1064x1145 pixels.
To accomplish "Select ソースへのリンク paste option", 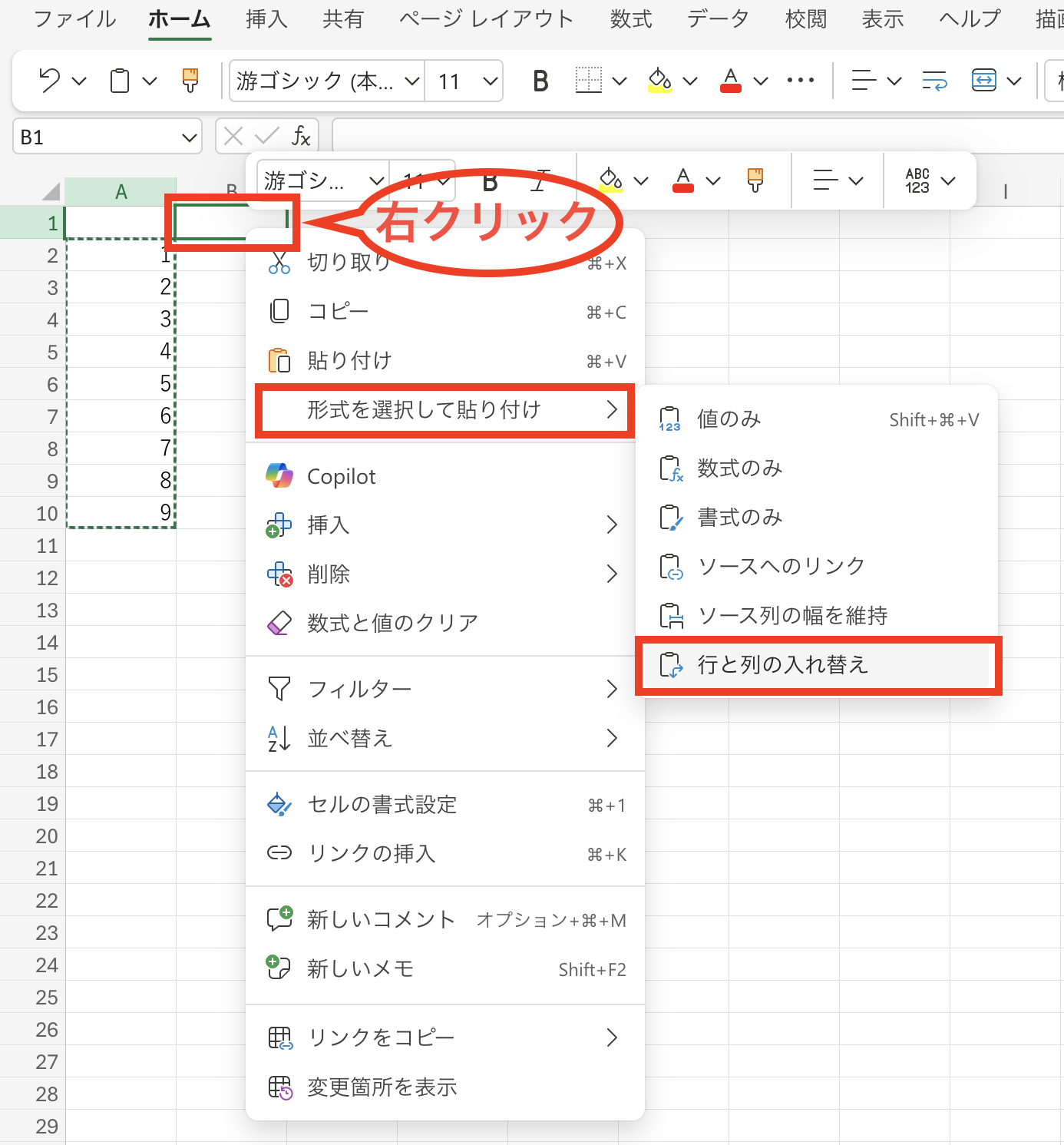I will [818, 567].
